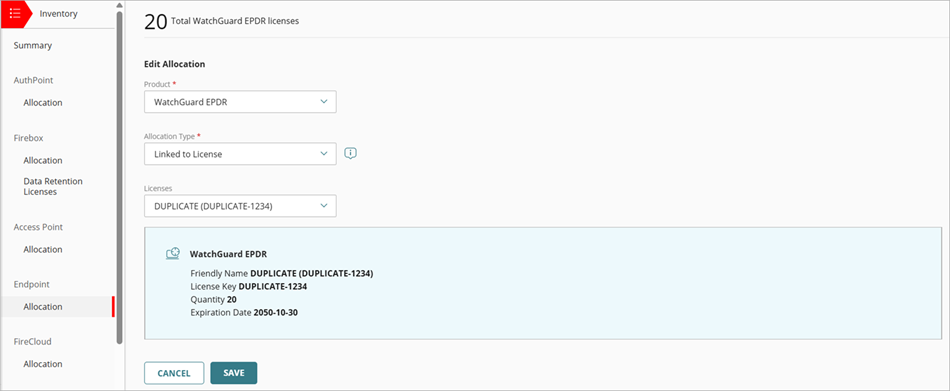Open the Licenses dropdown
Viewport: 950px width, 391px height.
(x=240, y=206)
